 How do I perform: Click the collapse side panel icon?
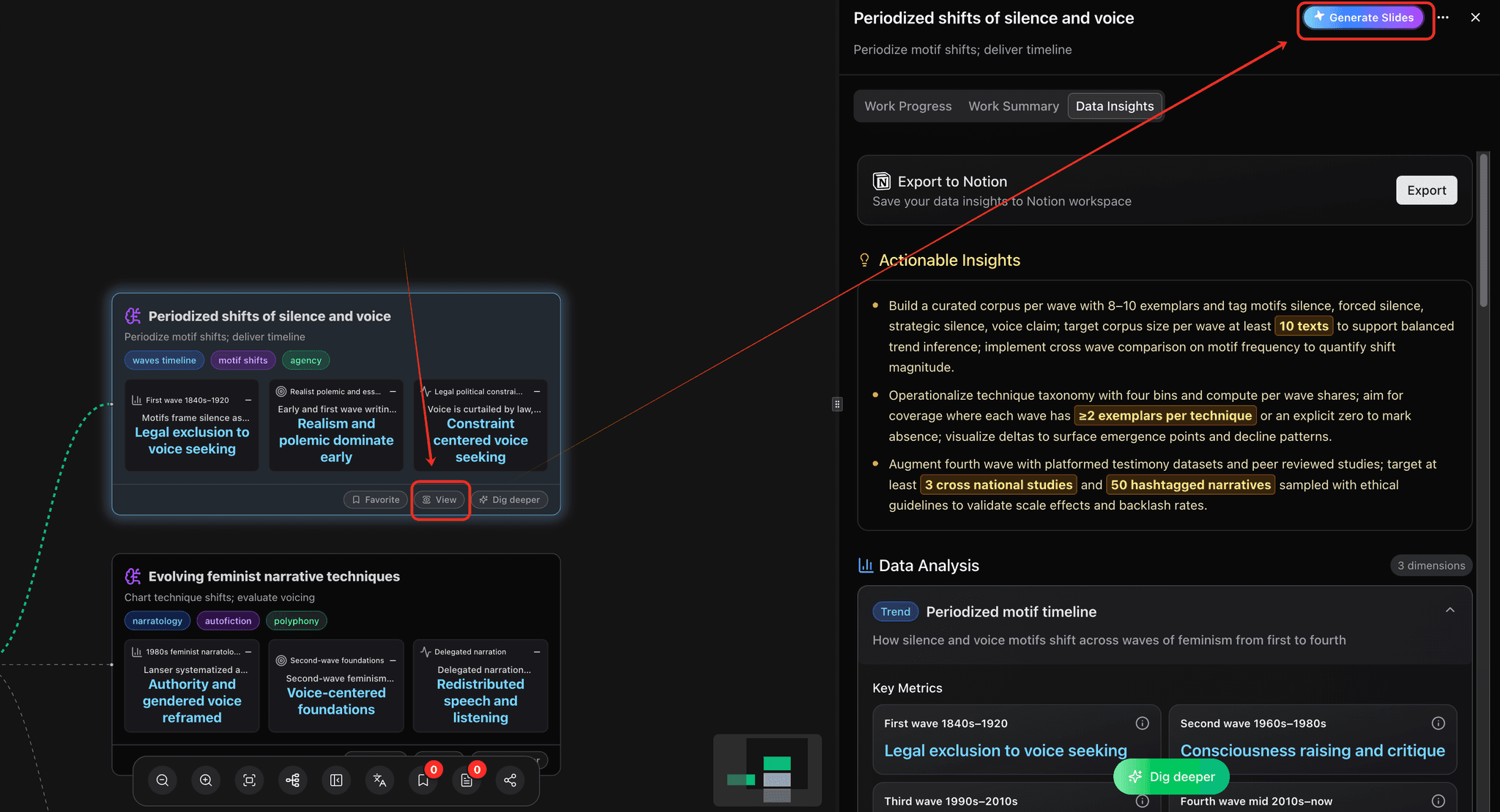(336, 781)
